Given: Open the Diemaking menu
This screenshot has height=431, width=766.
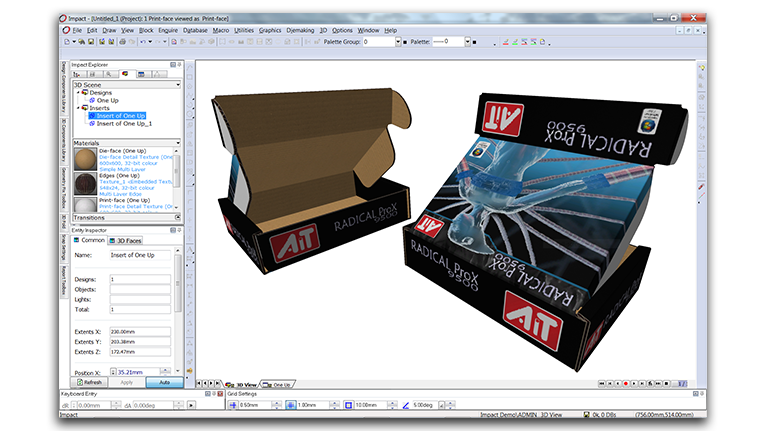Looking at the screenshot, I should pyautogui.click(x=300, y=30).
